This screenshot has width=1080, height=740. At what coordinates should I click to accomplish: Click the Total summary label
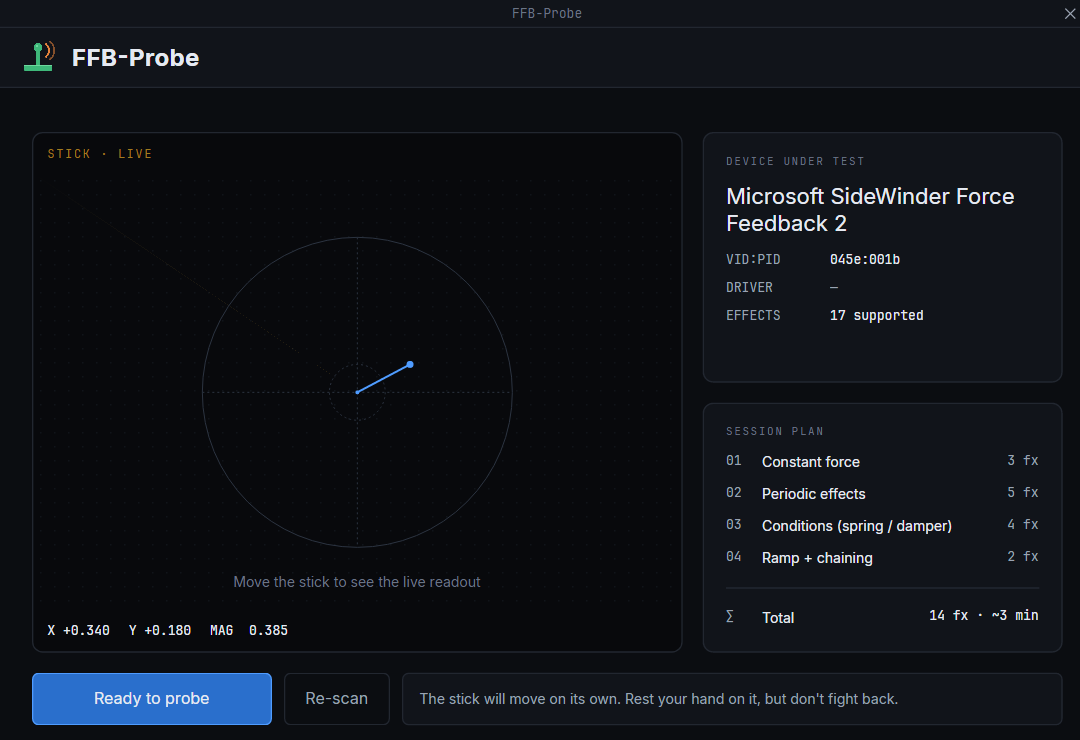pos(778,617)
